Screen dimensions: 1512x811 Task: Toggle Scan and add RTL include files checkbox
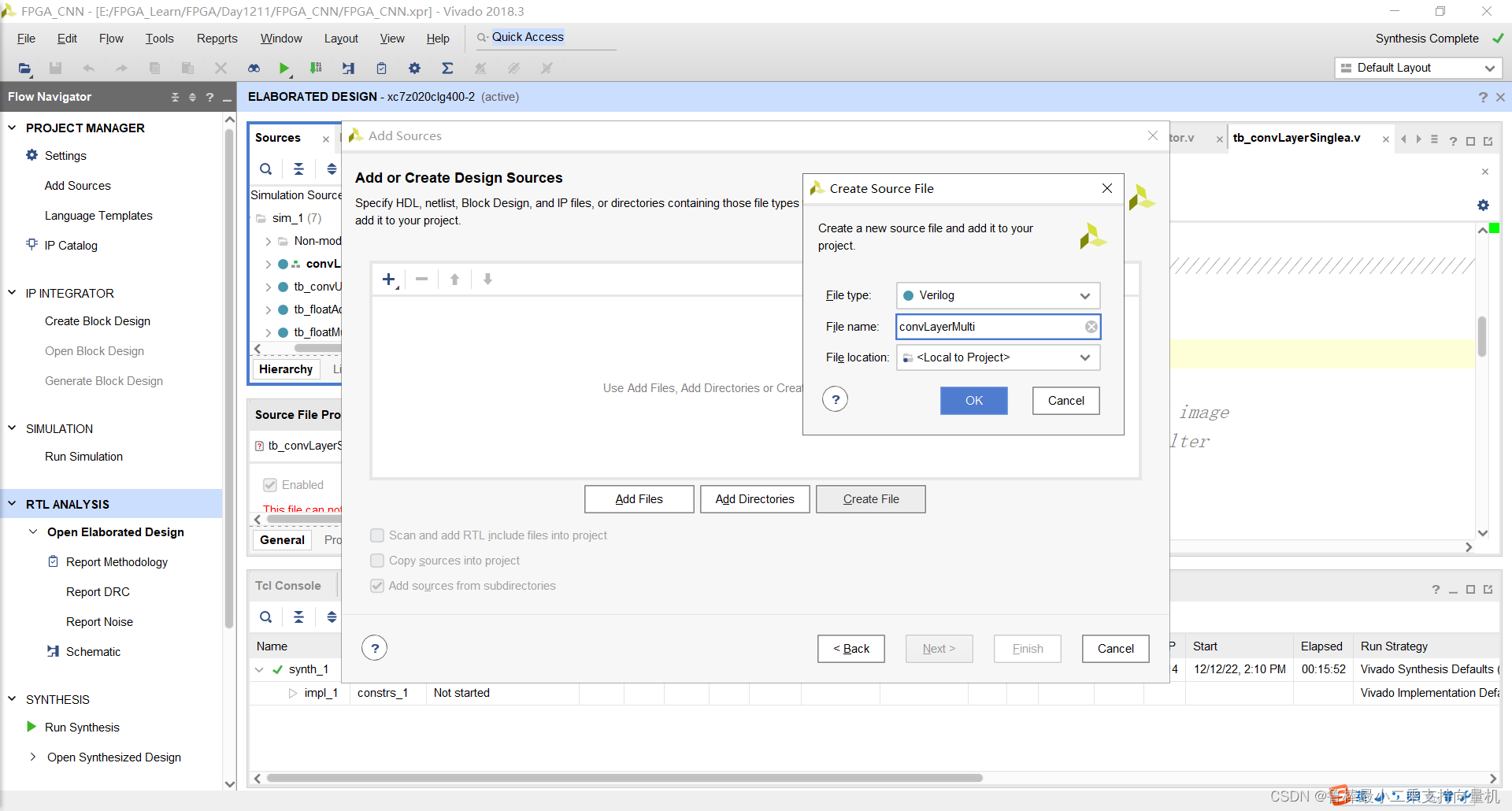(377, 535)
